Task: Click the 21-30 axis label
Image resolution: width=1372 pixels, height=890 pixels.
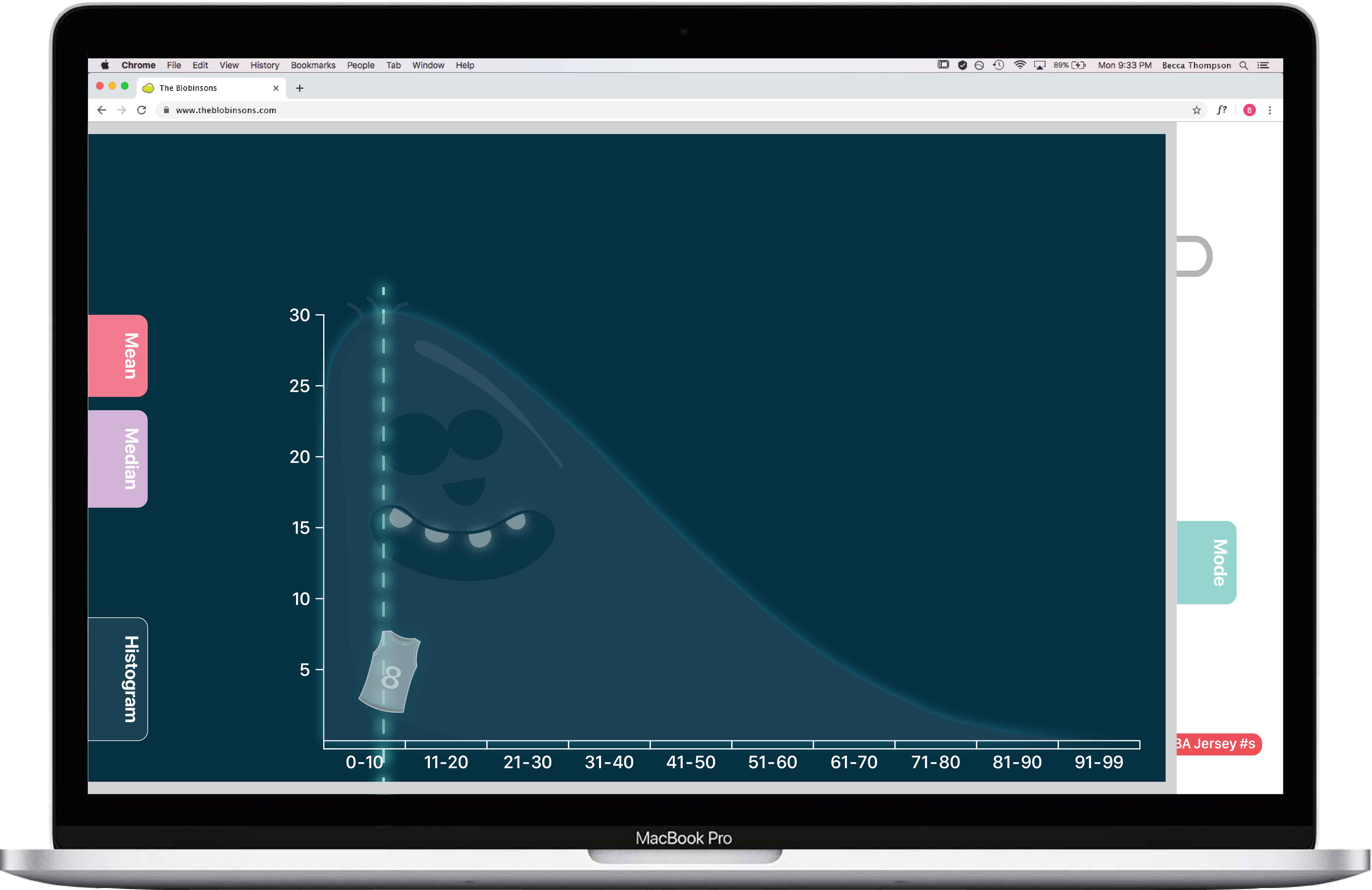Action: (527, 762)
